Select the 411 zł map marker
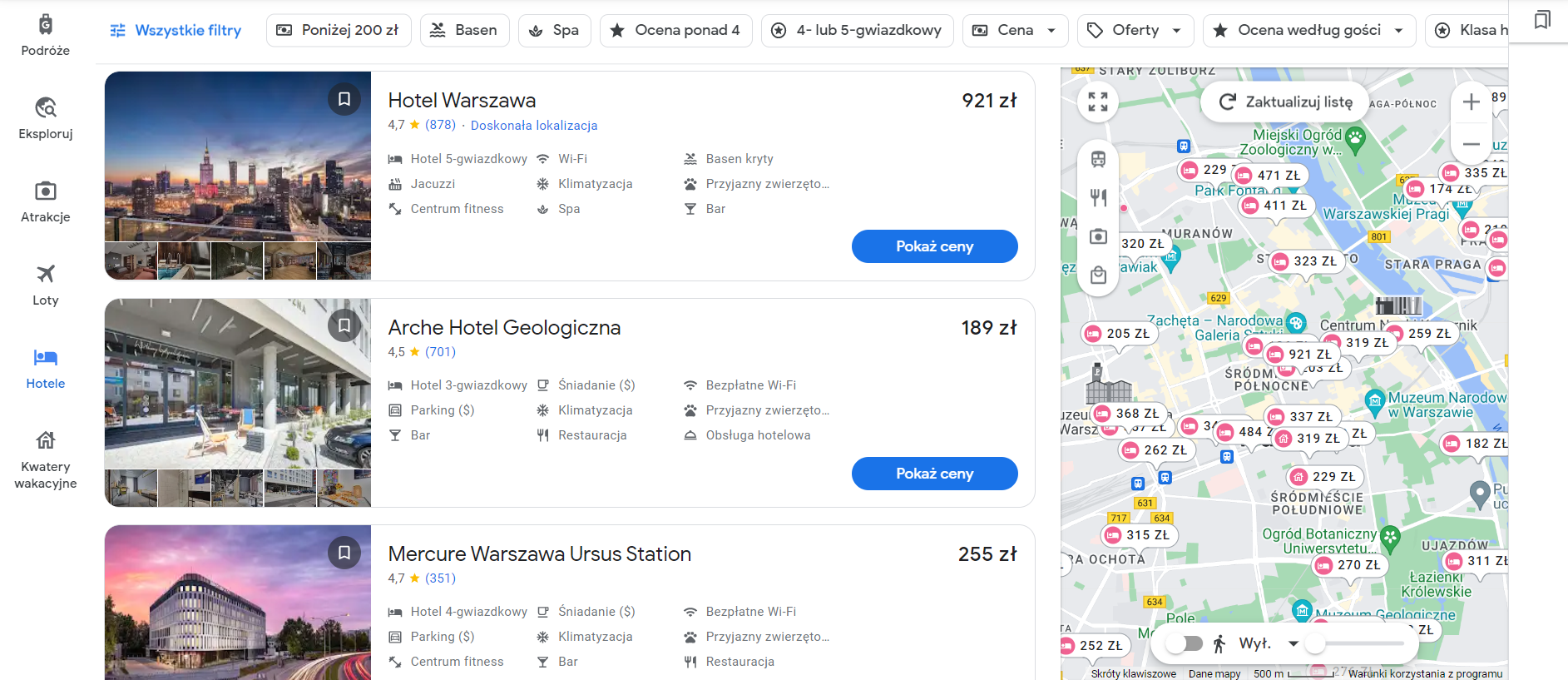This screenshot has width=1568, height=680. click(x=1276, y=206)
